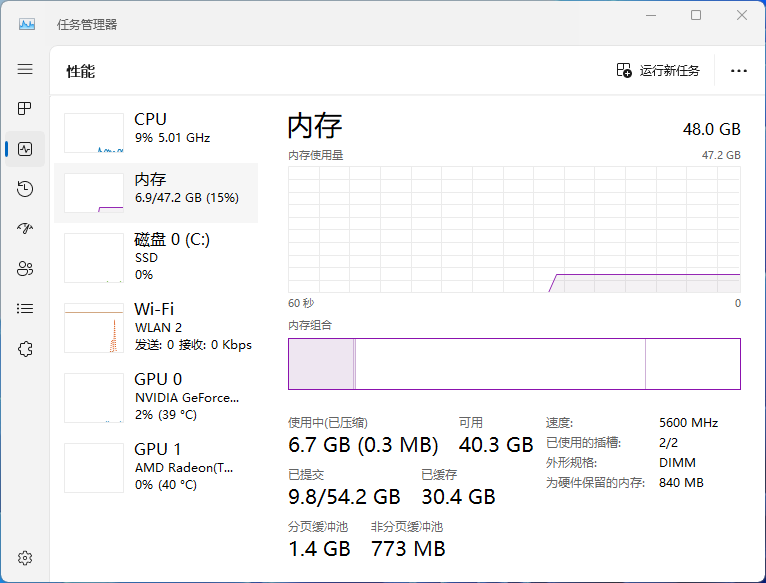Open the three-dot more options menu
This screenshot has width=766, height=583.
pos(739,71)
